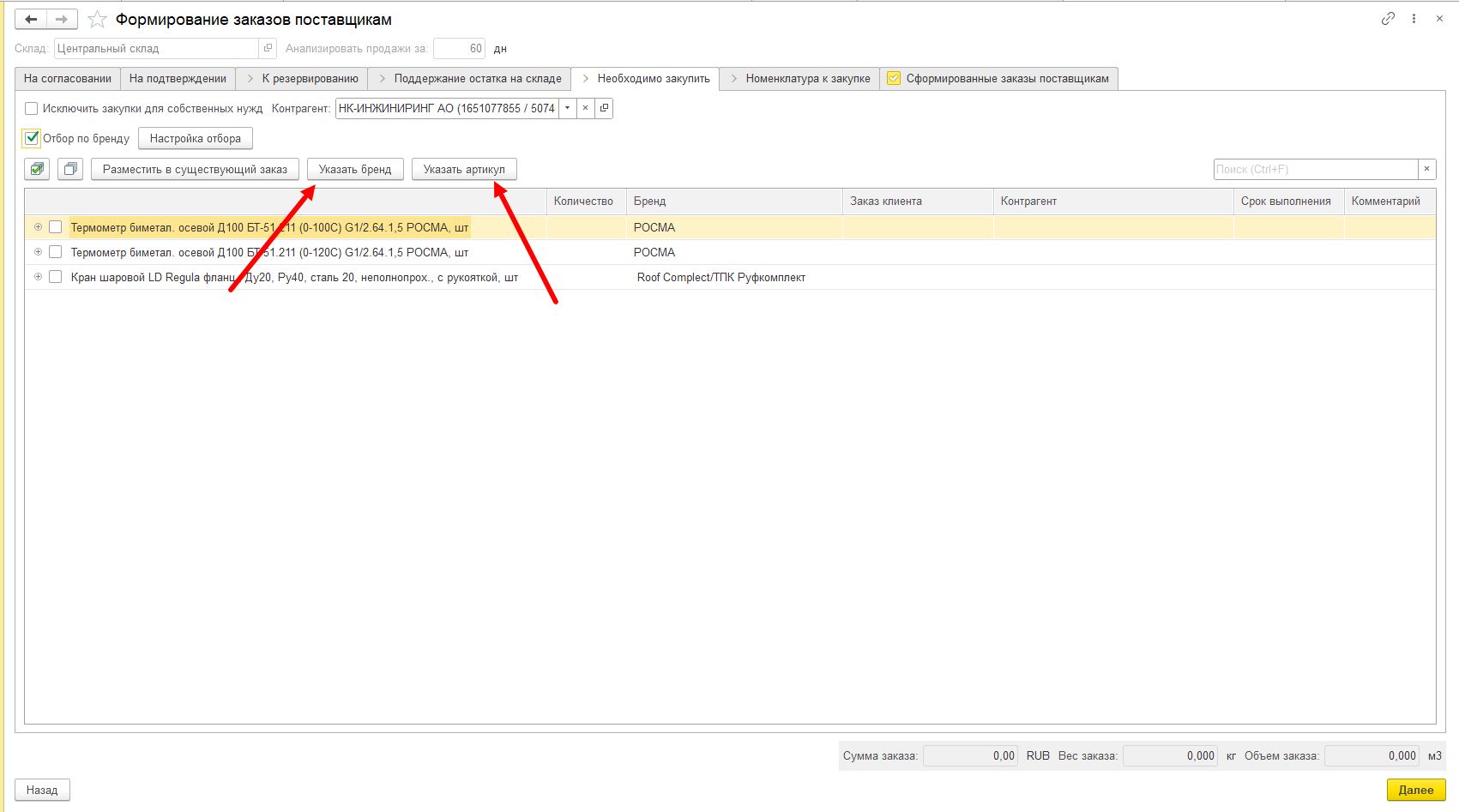1459x812 pixels.
Task: Click the 'Назад' button
Action: [42, 790]
